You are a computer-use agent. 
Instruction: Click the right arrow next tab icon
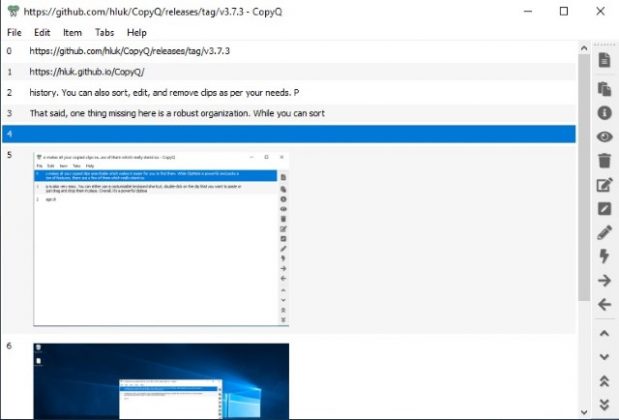tap(604, 281)
